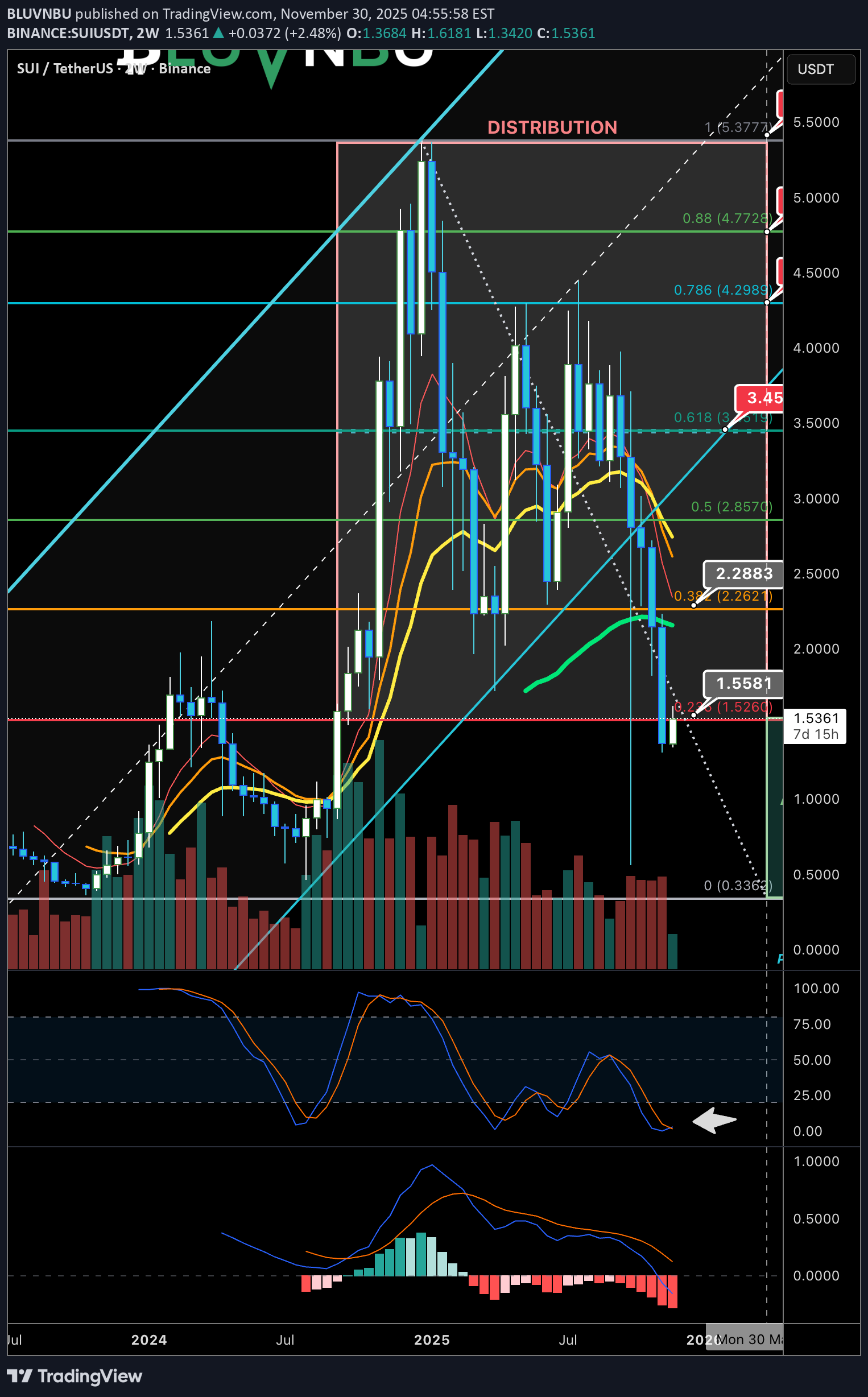This screenshot has height=1397, width=868.
Task: Select the red 3.45 price callout
Action: pos(761,398)
